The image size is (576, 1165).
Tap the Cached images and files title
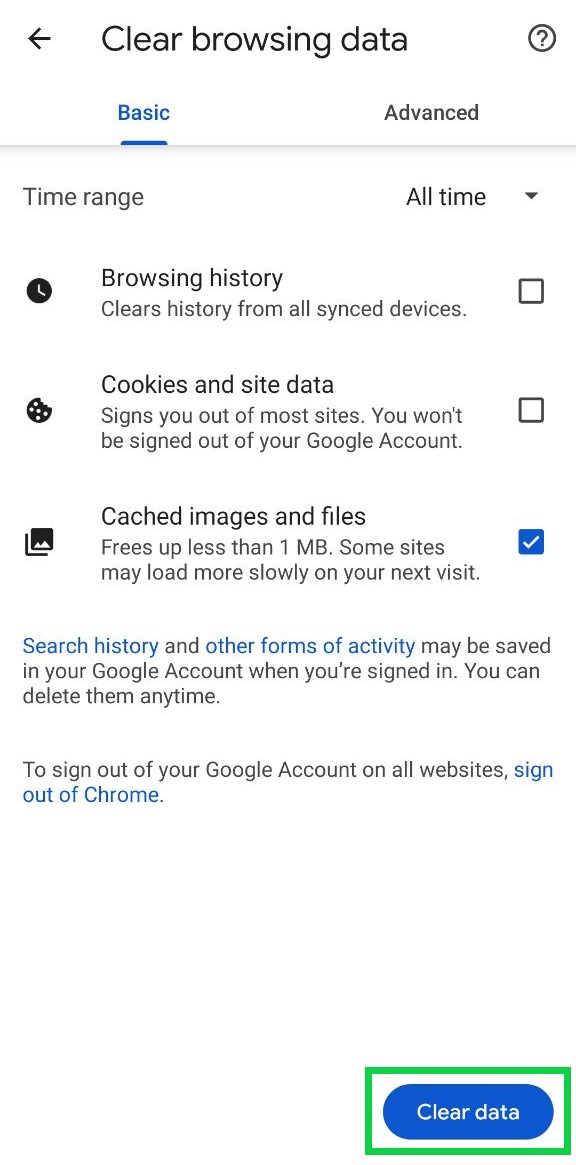pos(233,516)
